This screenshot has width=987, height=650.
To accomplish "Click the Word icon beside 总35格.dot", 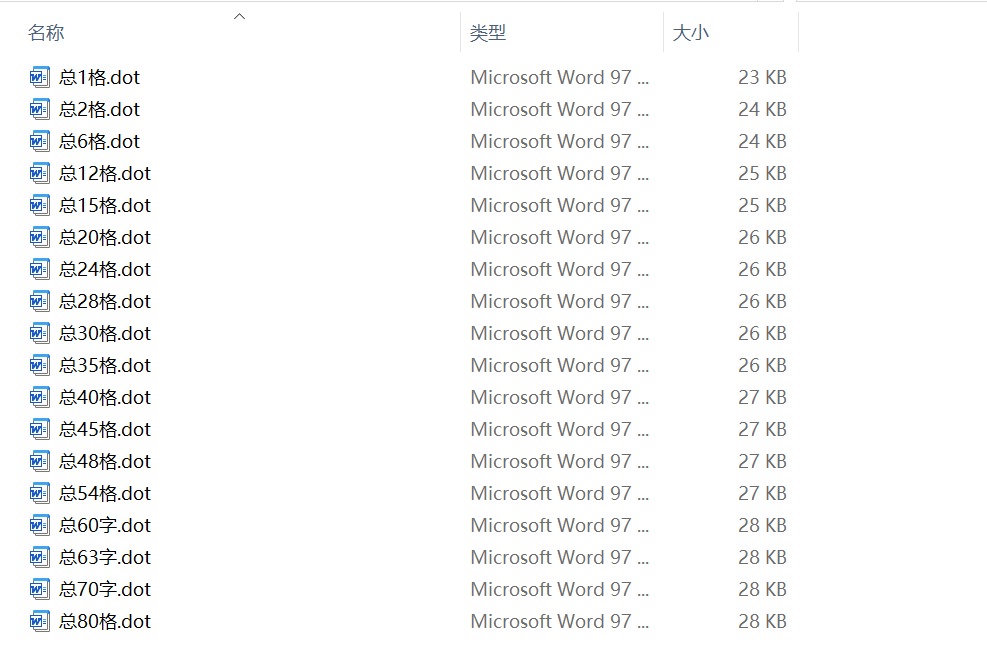I will (x=39, y=366).
